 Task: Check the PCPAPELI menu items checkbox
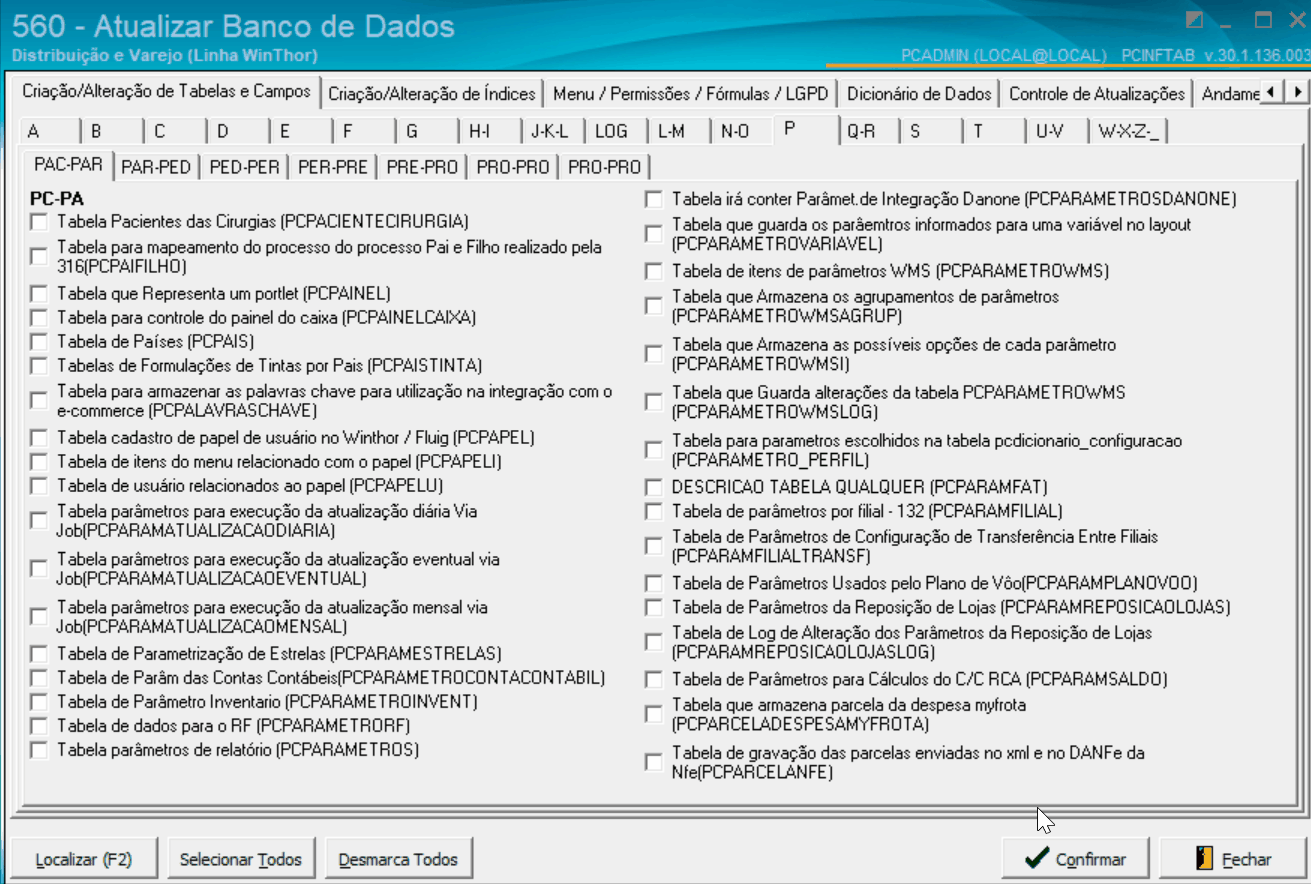39,461
